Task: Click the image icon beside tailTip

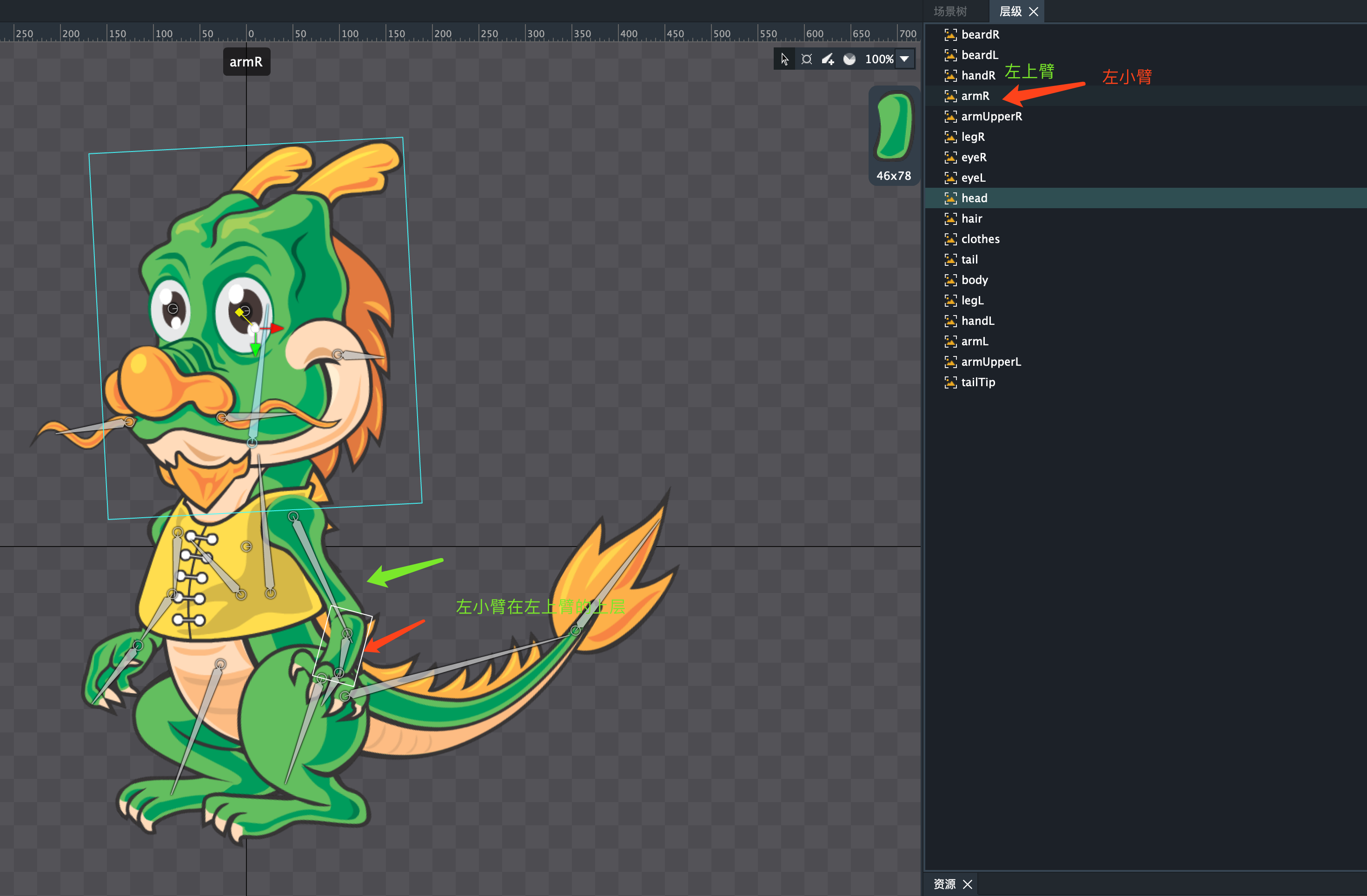Action: point(950,382)
